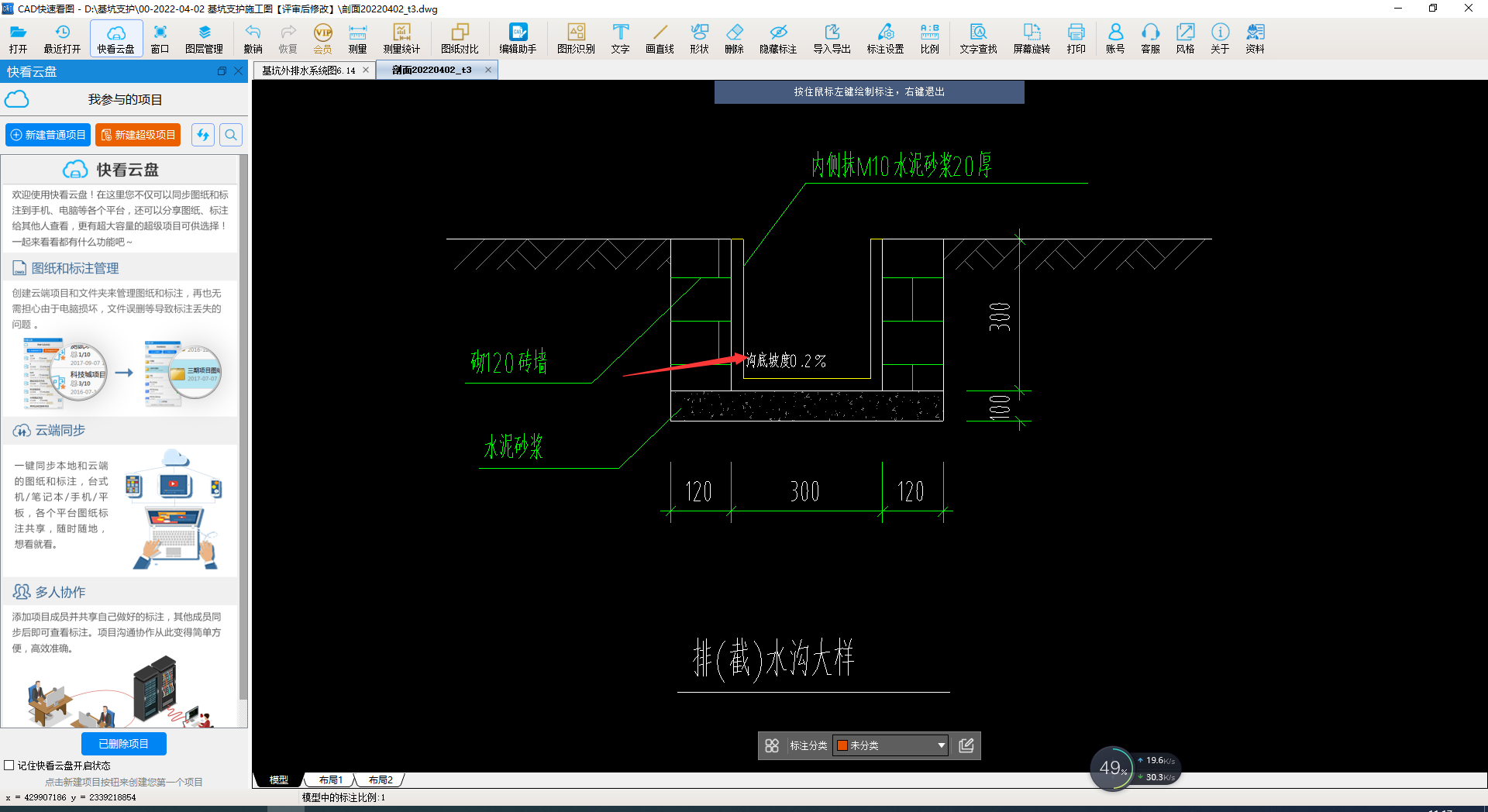1488x812 pixels.
Task: Close the 剖面20220402_t3 tab
Action: [488, 70]
